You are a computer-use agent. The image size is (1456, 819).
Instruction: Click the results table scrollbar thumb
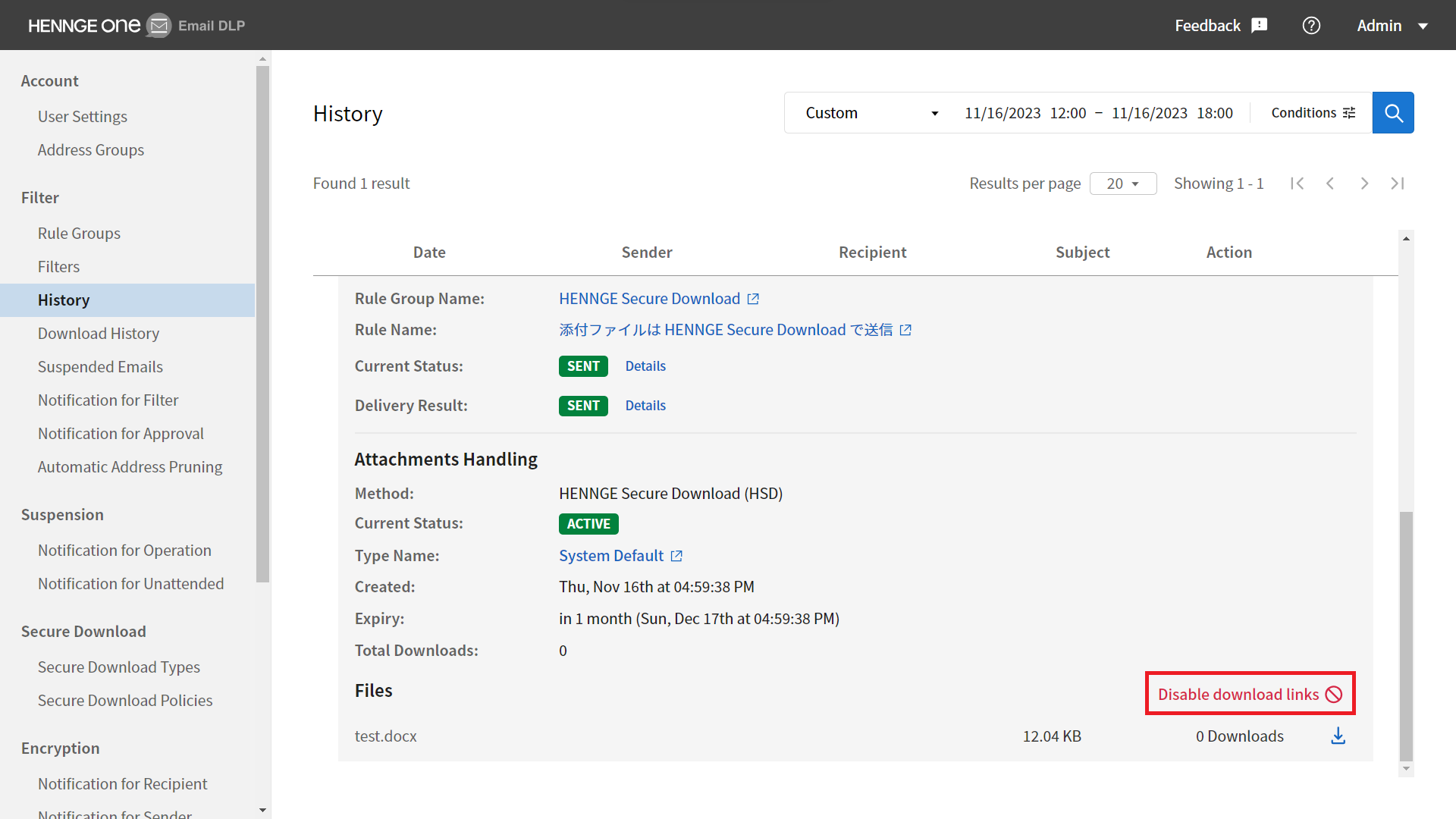click(x=1406, y=635)
